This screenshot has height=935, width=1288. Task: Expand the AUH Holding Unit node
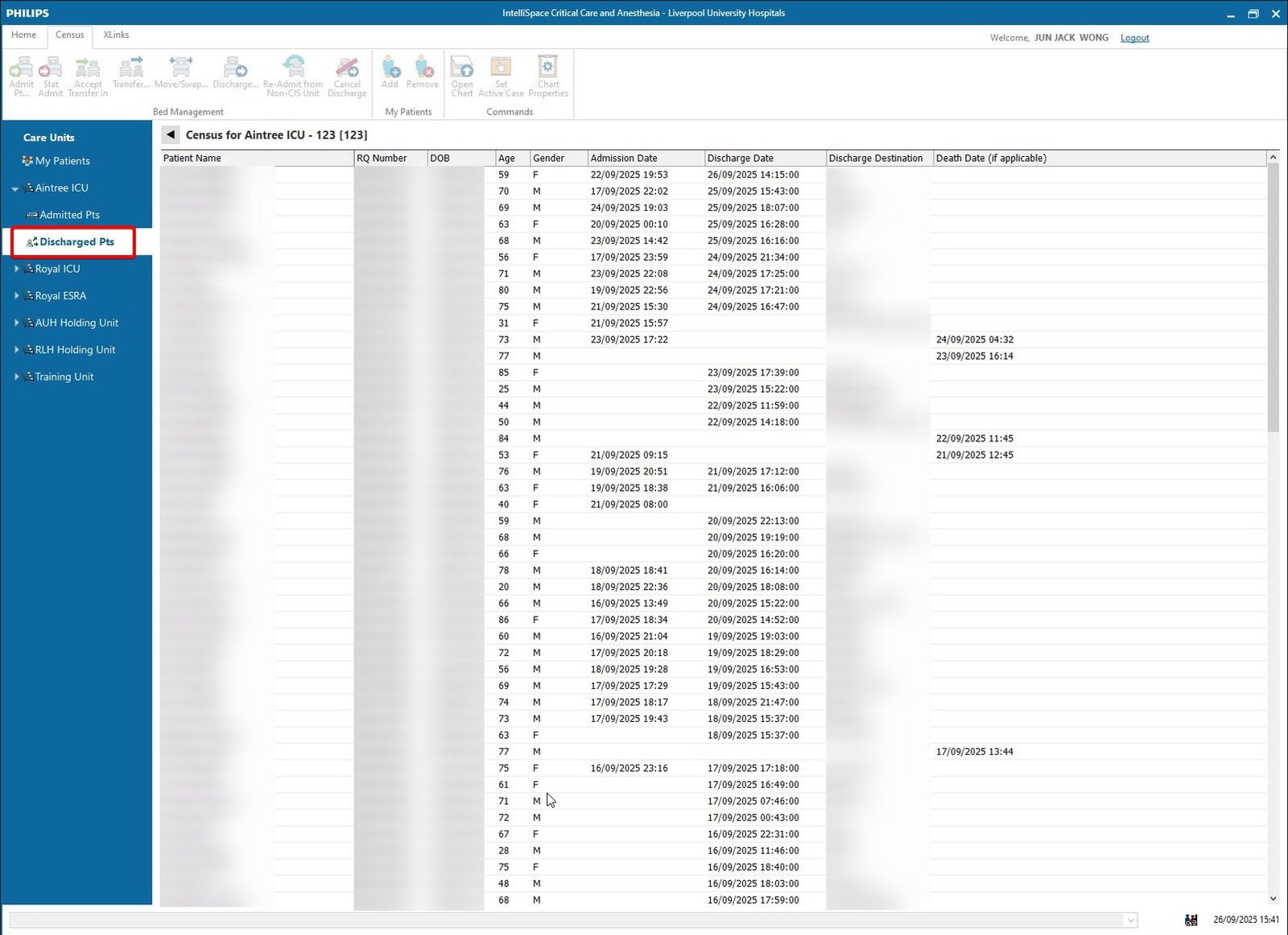coord(16,323)
